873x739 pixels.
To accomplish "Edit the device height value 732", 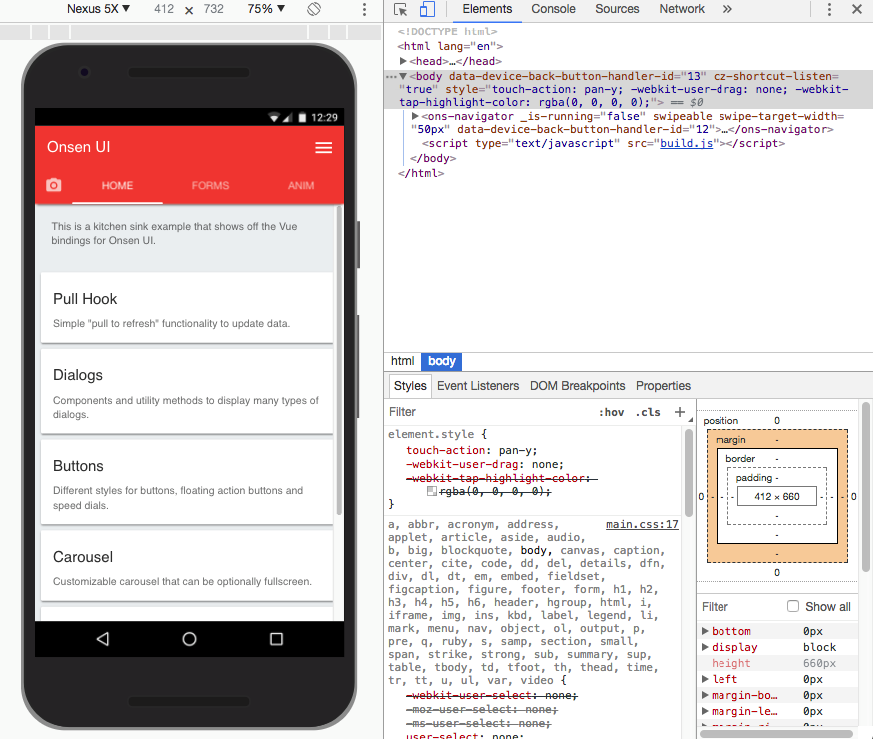I will tap(214, 9).
